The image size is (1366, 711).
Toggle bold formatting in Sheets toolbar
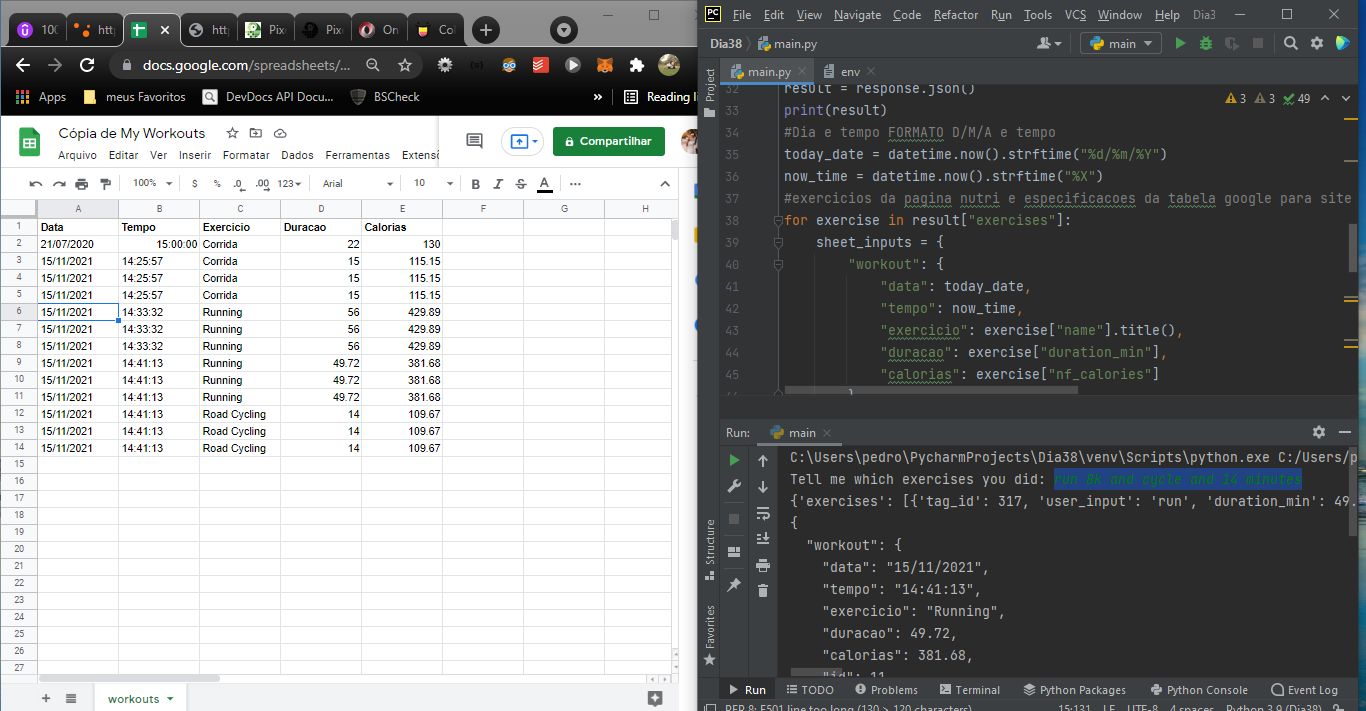tap(476, 184)
